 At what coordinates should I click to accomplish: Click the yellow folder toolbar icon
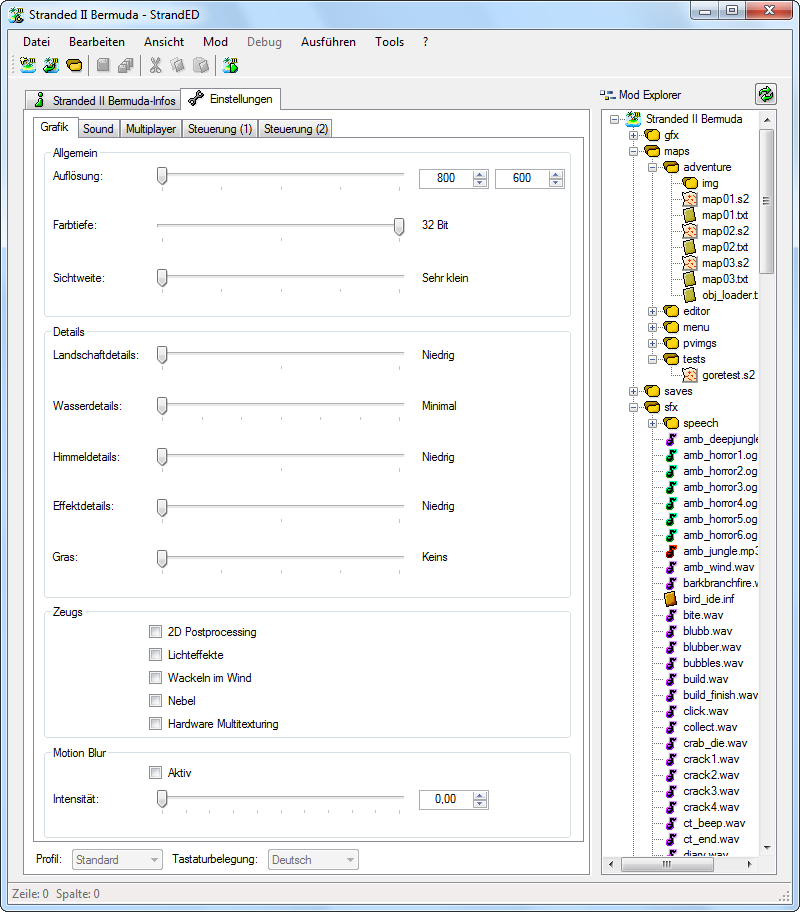pos(74,65)
